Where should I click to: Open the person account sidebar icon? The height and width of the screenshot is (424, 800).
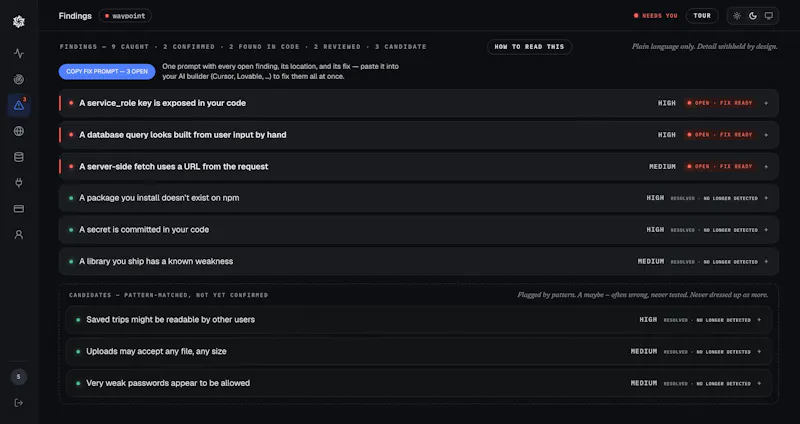(x=19, y=235)
